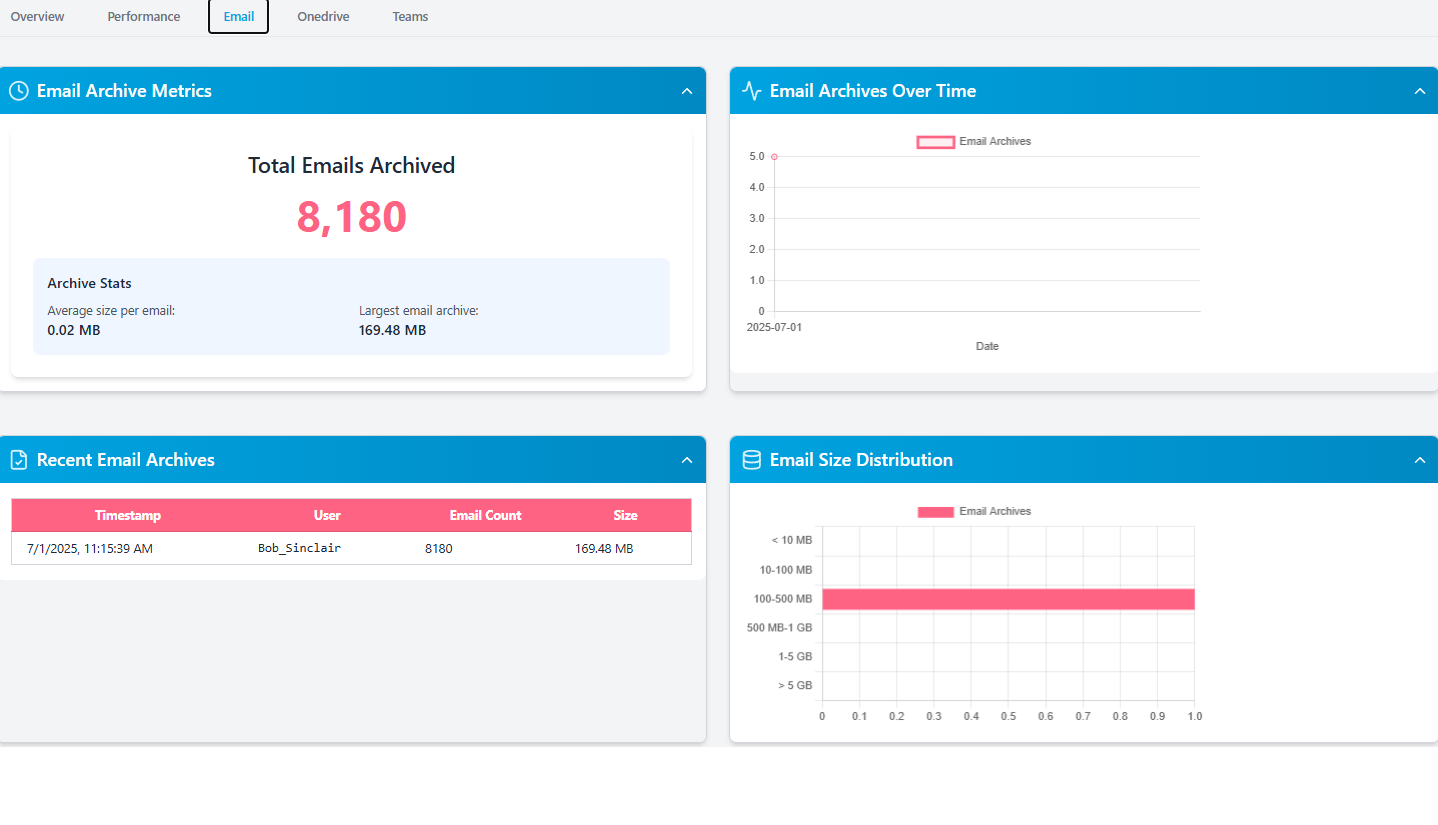Collapse the Email Archives Over Time panel

coord(1420,91)
